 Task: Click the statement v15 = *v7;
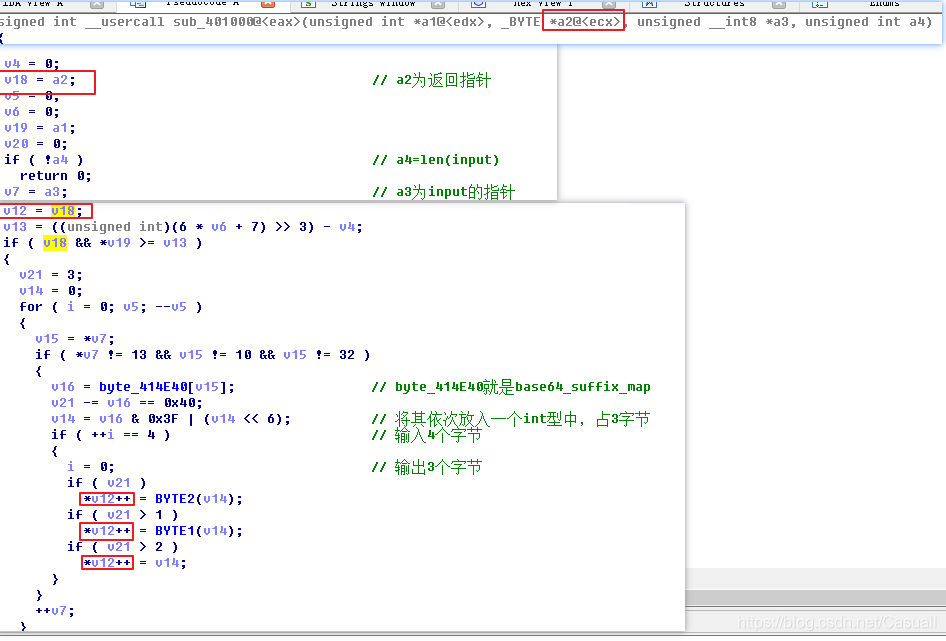pos(75,339)
